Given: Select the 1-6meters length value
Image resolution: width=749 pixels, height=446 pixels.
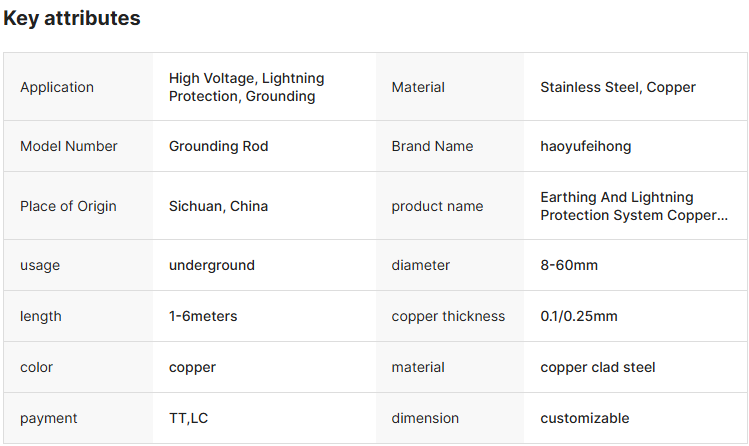Looking at the screenshot, I should (203, 316).
